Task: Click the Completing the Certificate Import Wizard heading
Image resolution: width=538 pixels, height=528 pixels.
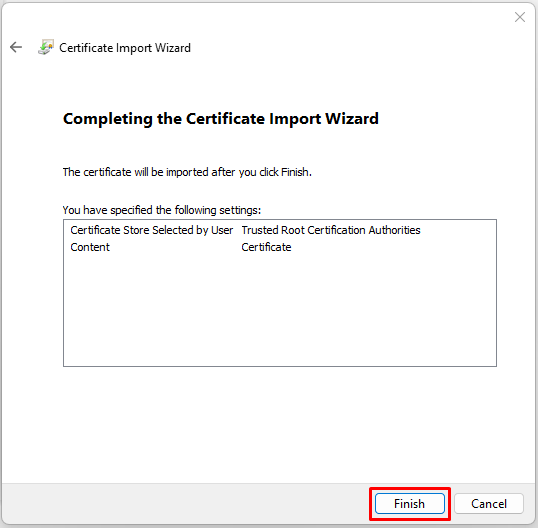Action: click(221, 119)
